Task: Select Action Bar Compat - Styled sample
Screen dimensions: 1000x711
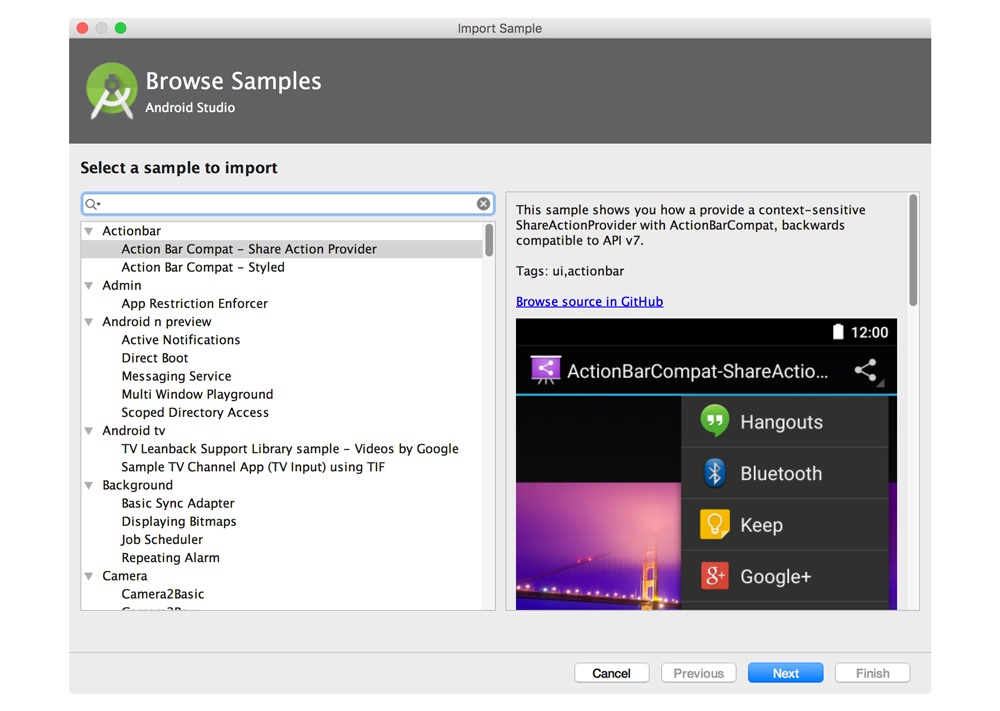Action: 203,267
